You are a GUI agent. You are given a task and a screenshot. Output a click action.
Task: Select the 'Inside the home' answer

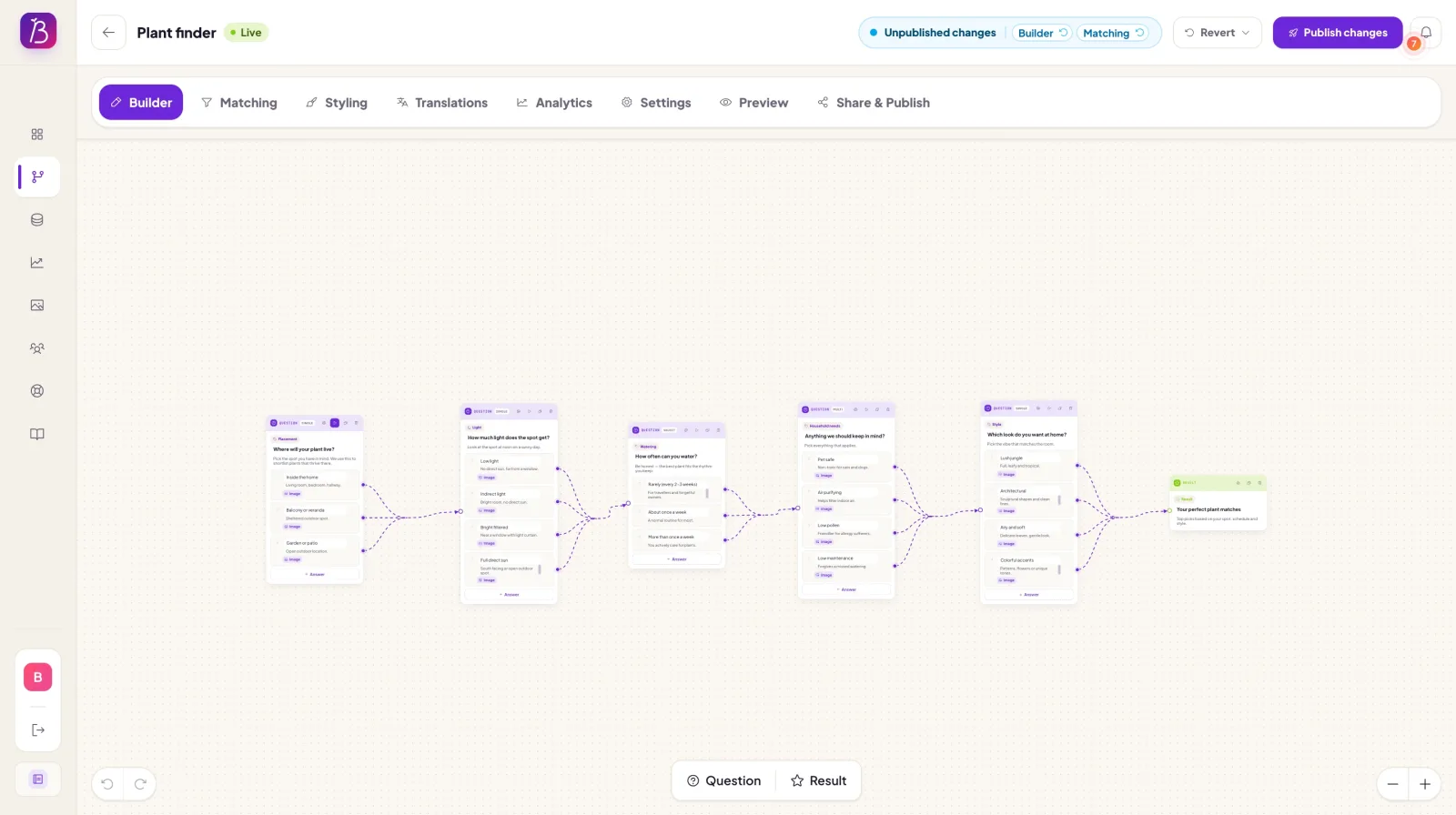coord(315,485)
